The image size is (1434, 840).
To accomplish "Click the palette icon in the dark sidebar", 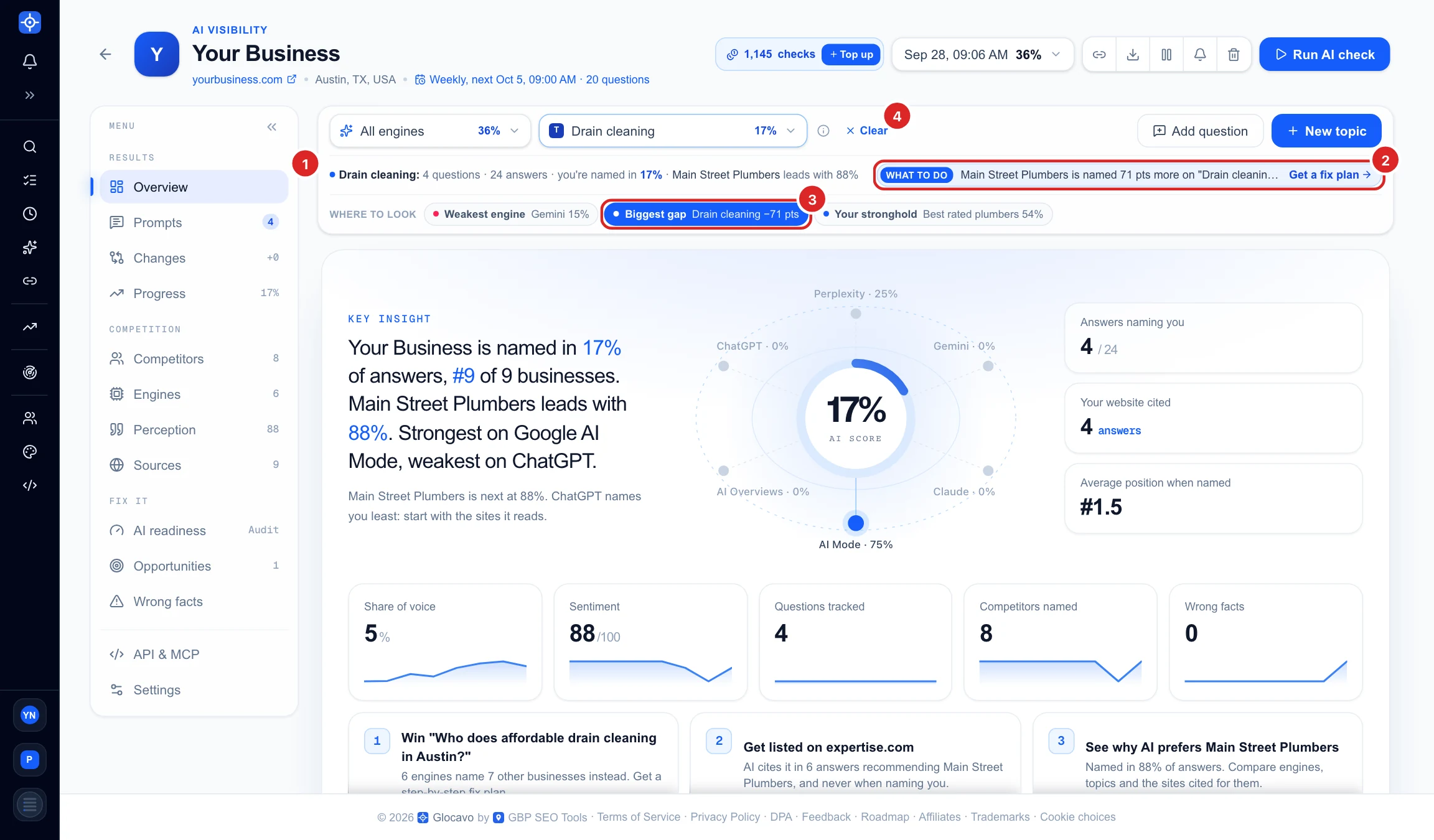I will pyautogui.click(x=29, y=452).
